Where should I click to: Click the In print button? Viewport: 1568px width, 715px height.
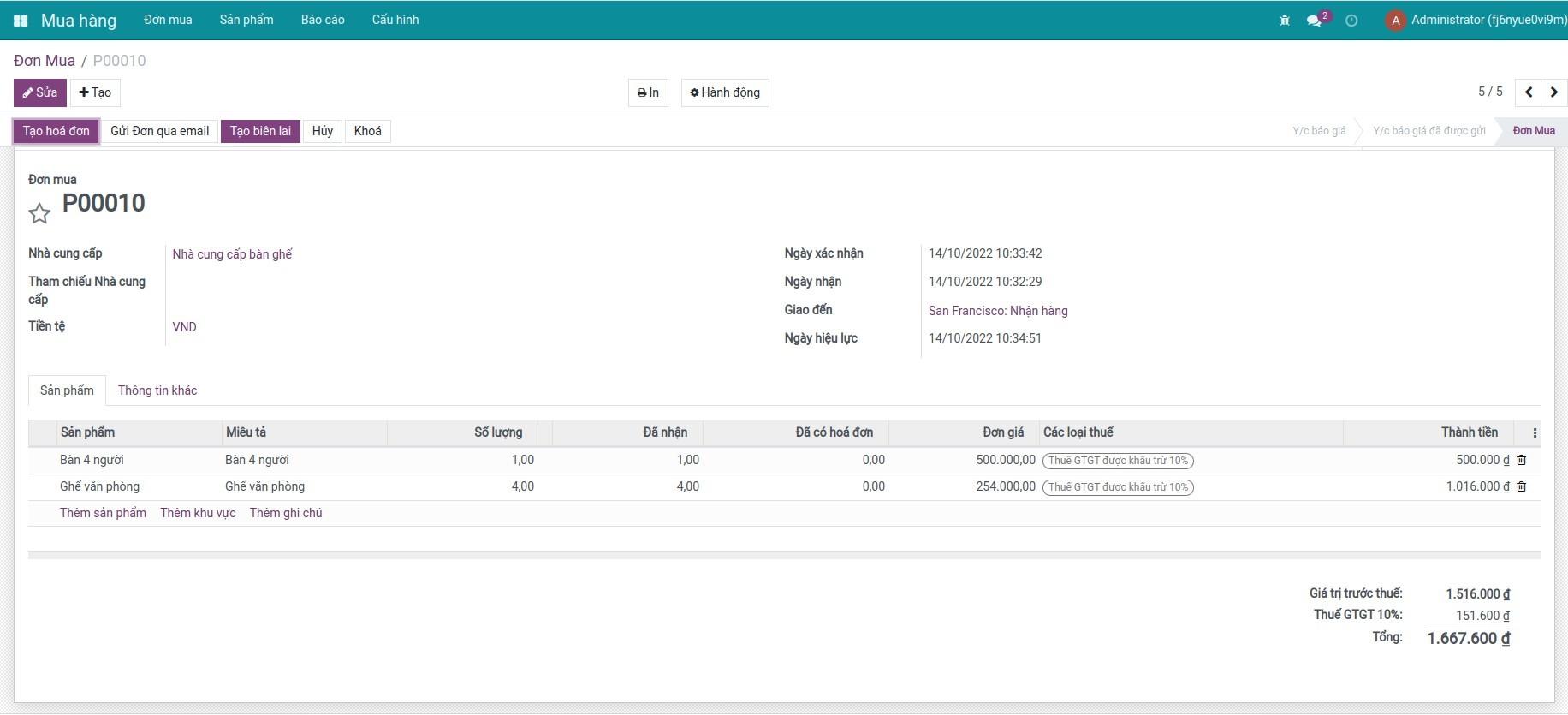648,92
